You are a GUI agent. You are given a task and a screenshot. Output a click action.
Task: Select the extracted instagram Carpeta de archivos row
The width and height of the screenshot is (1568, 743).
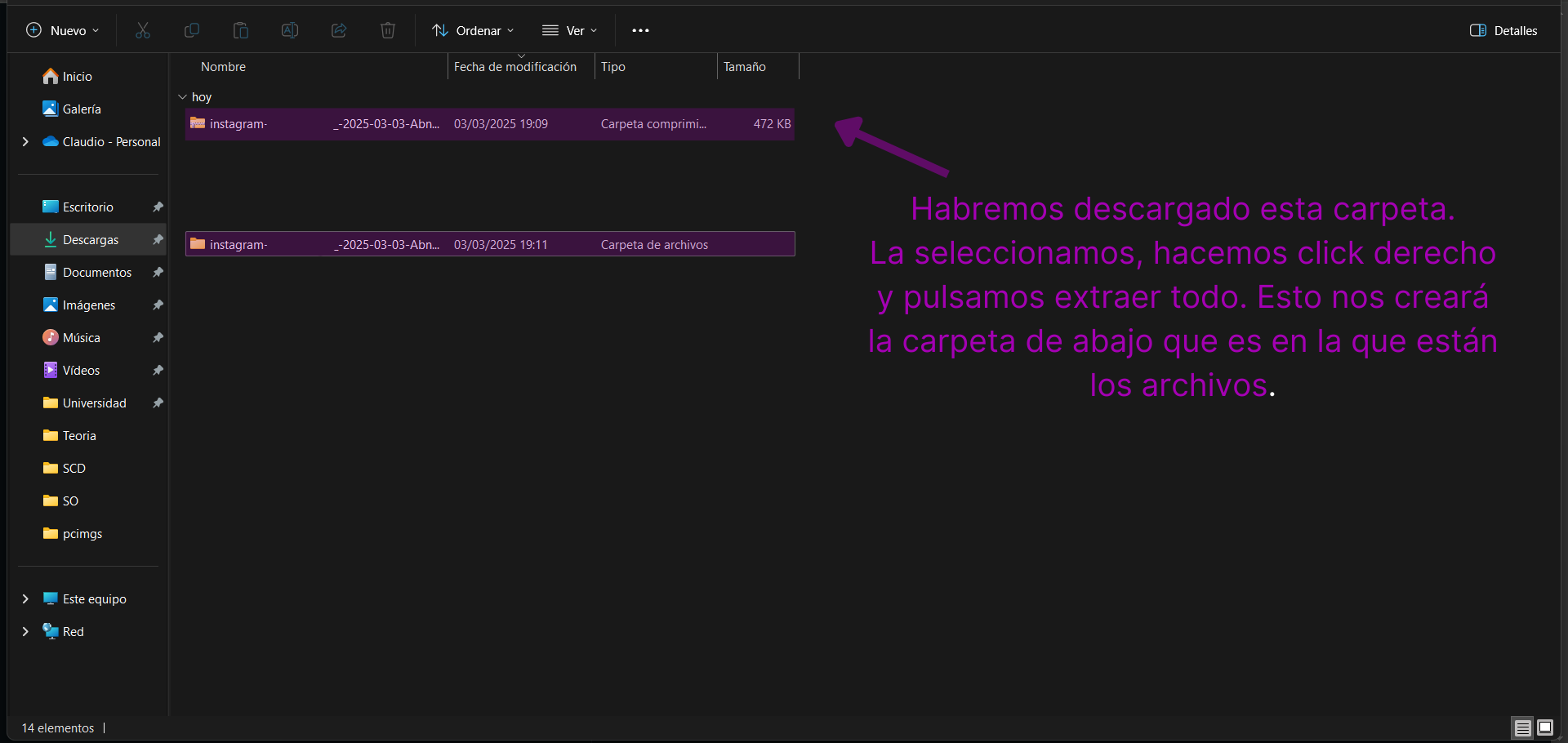coord(490,244)
